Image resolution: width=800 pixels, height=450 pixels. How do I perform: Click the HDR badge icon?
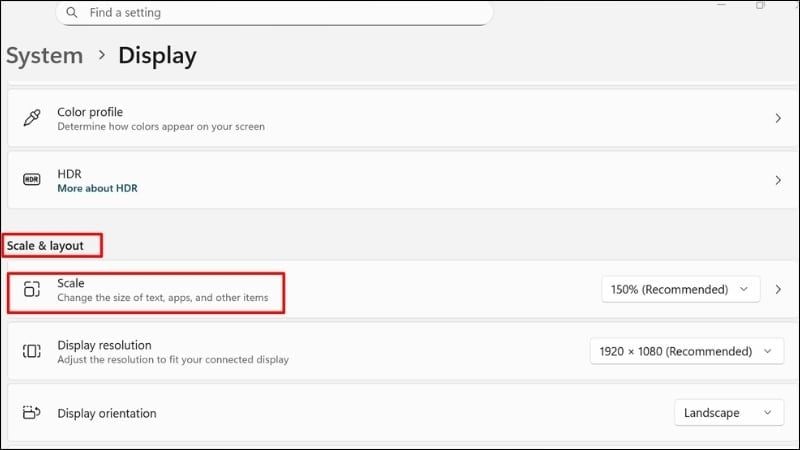[31, 180]
